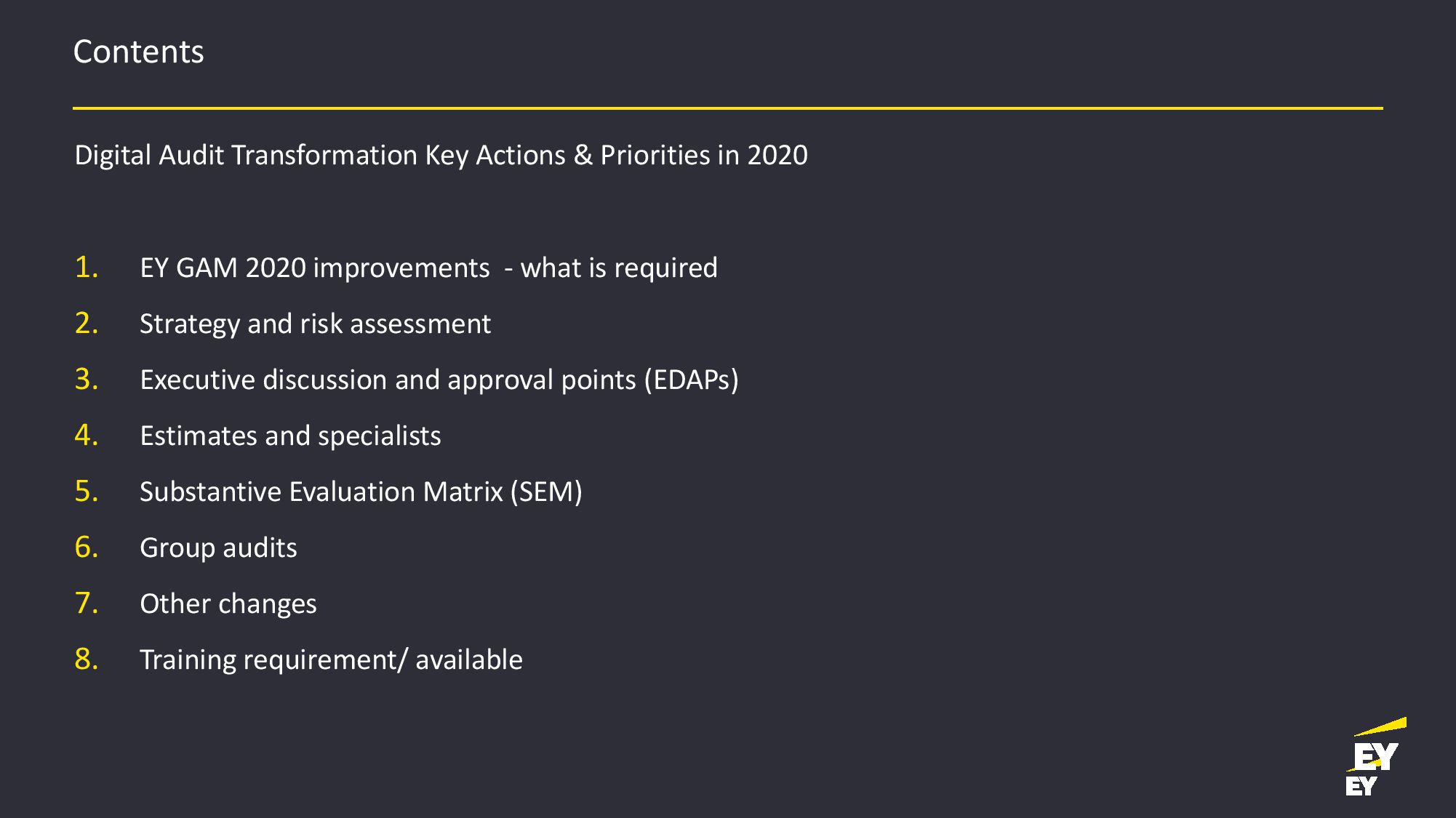The image size is (1456, 818).
Task: Select Substantive Evaluation Matrix (SEM) entry
Action: (x=361, y=492)
